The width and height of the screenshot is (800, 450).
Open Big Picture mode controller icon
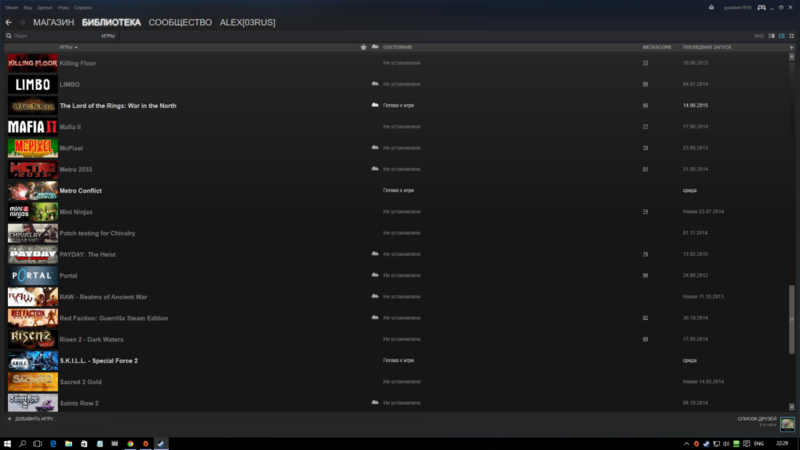[x=761, y=8]
